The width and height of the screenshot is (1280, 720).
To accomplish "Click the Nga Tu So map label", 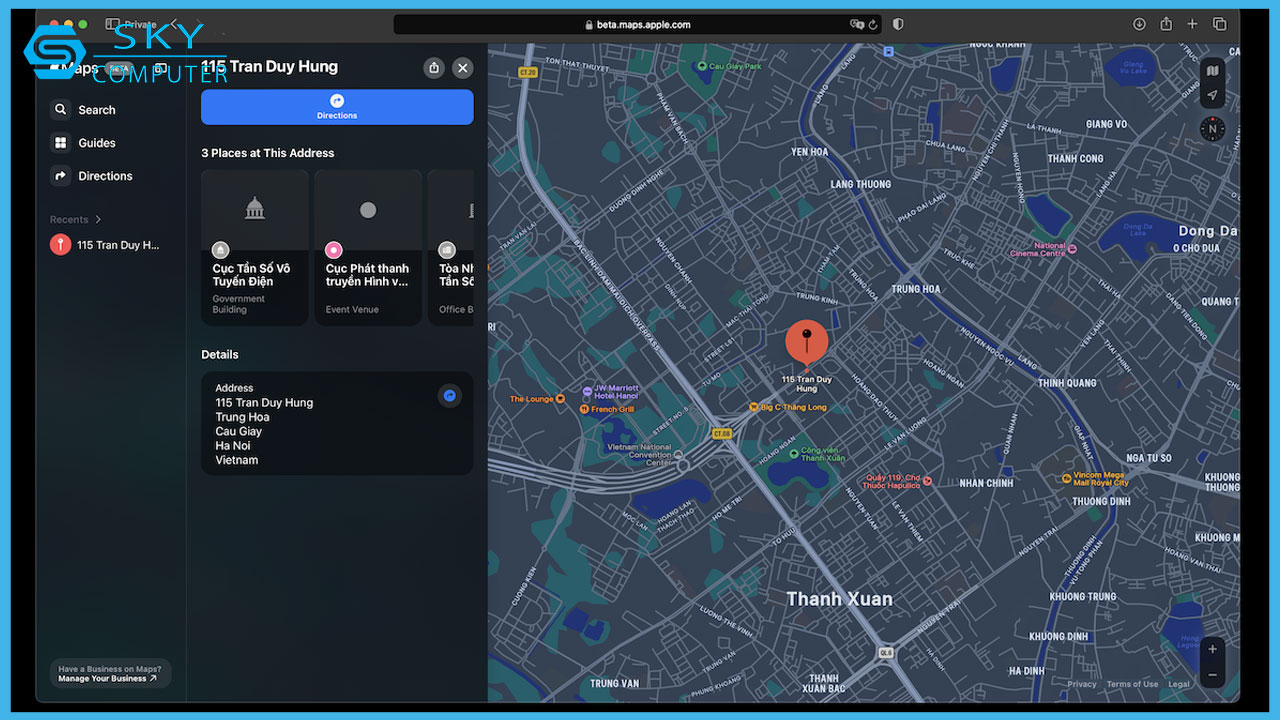I will click(x=1148, y=458).
